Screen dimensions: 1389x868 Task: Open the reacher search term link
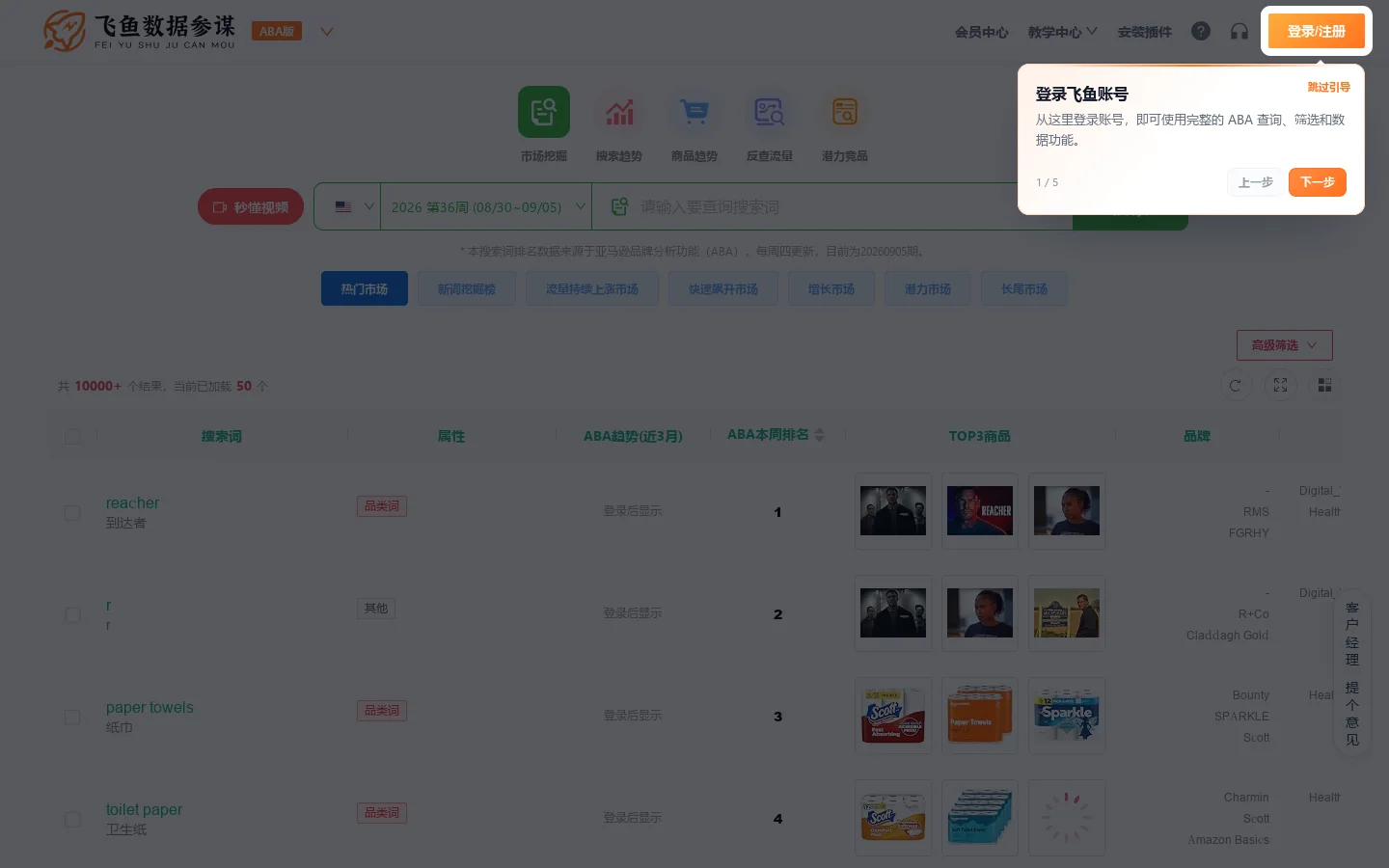[x=132, y=502]
